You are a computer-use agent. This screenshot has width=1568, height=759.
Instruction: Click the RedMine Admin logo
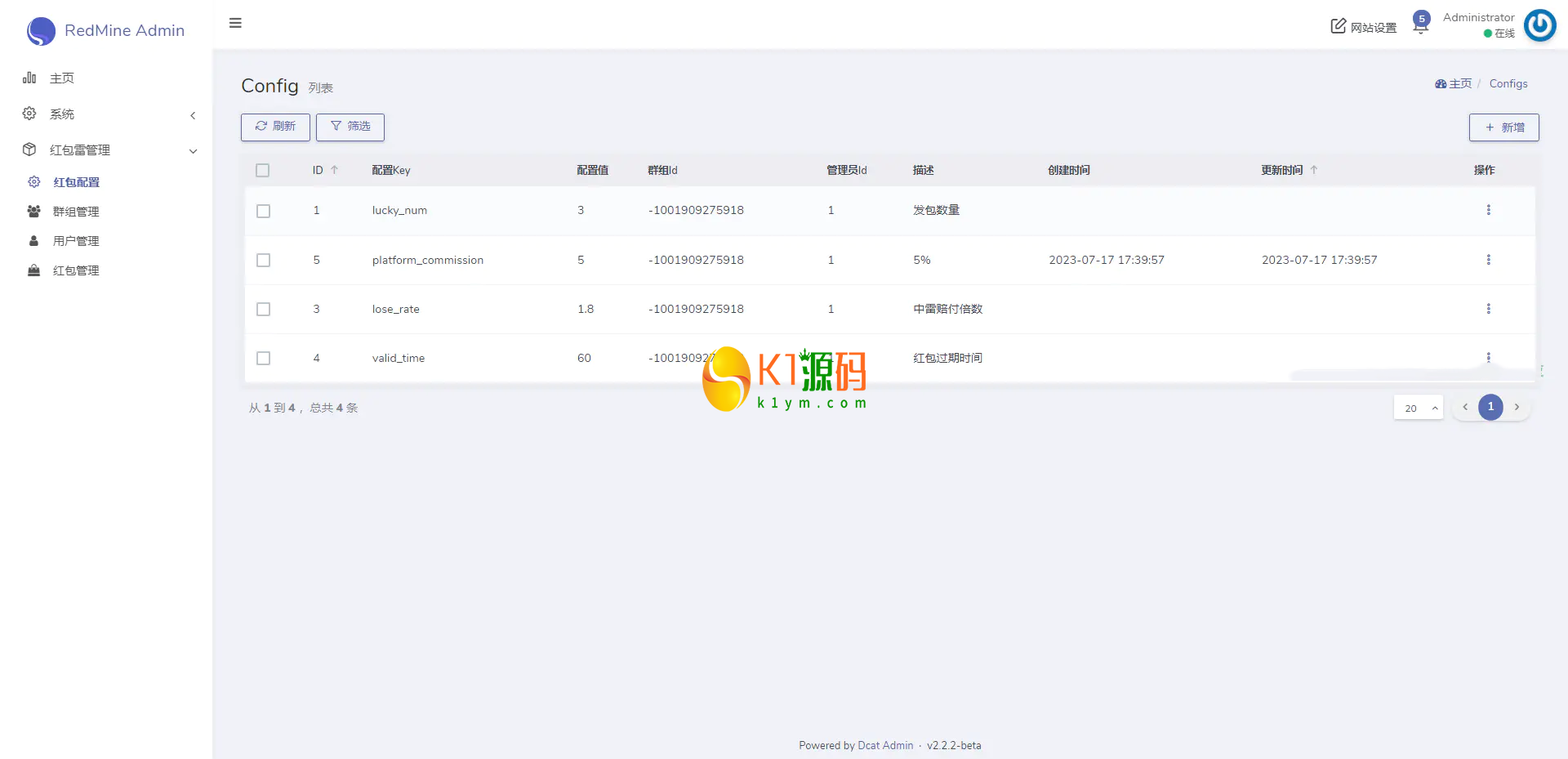pyautogui.click(x=106, y=30)
